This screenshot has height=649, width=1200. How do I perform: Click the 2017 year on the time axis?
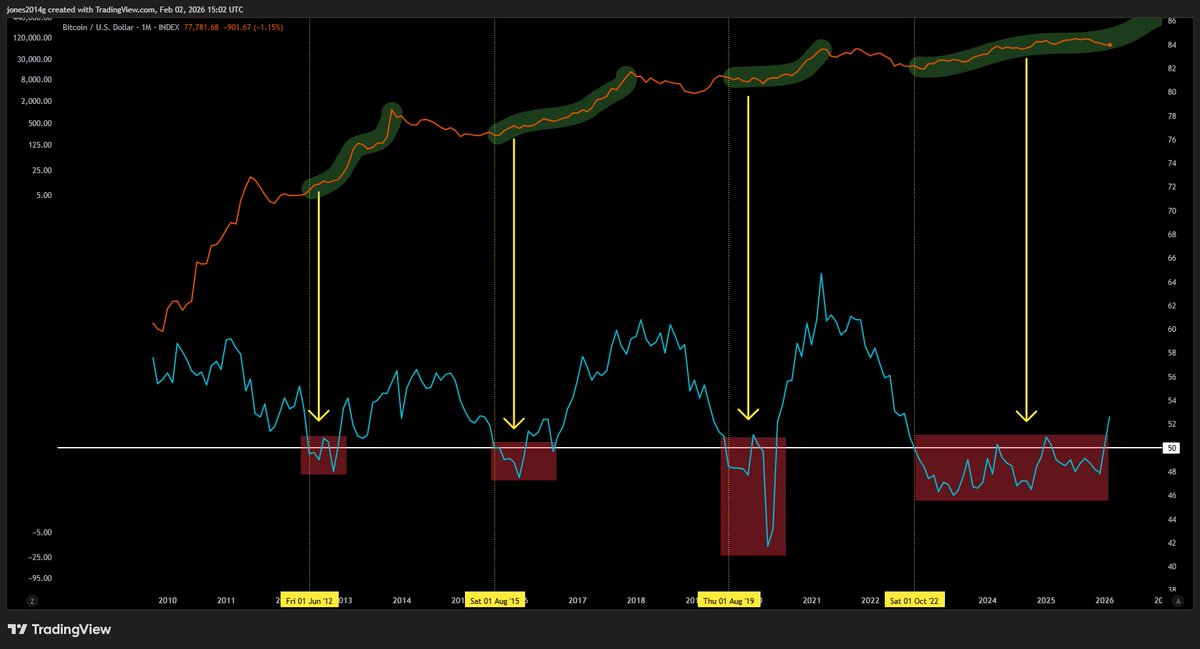pos(577,601)
